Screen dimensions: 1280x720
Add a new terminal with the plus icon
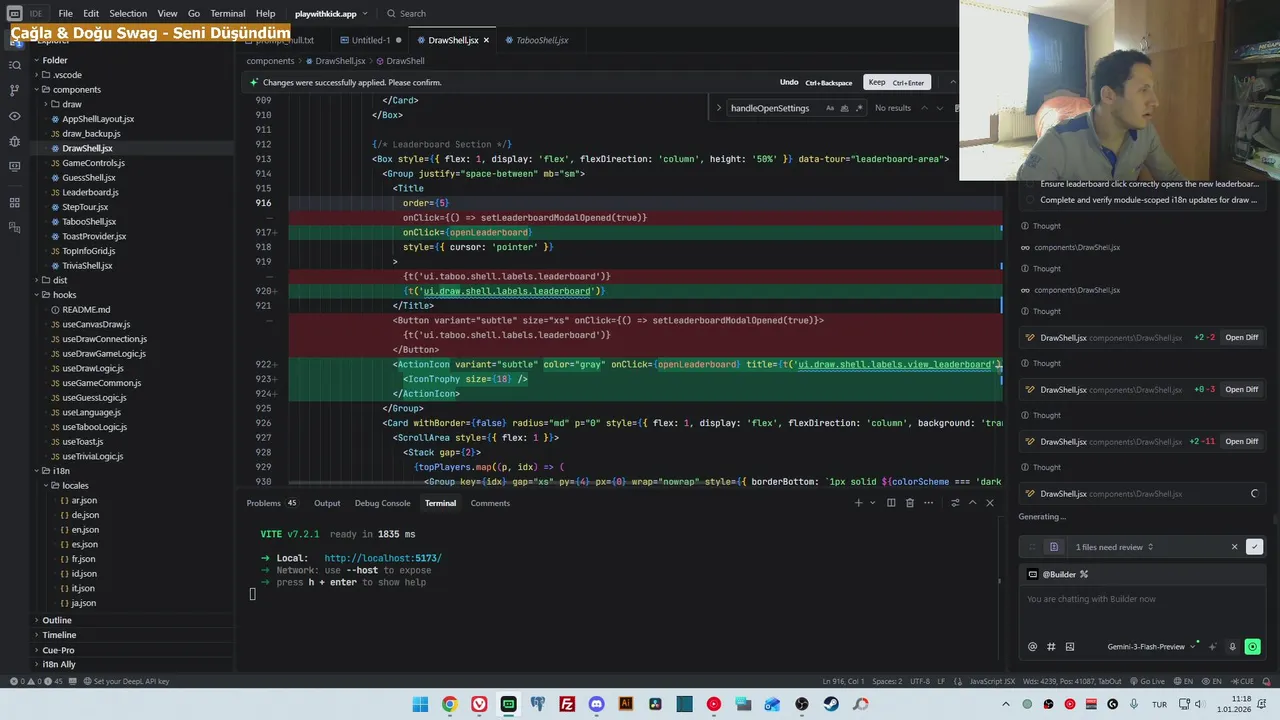[858, 503]
